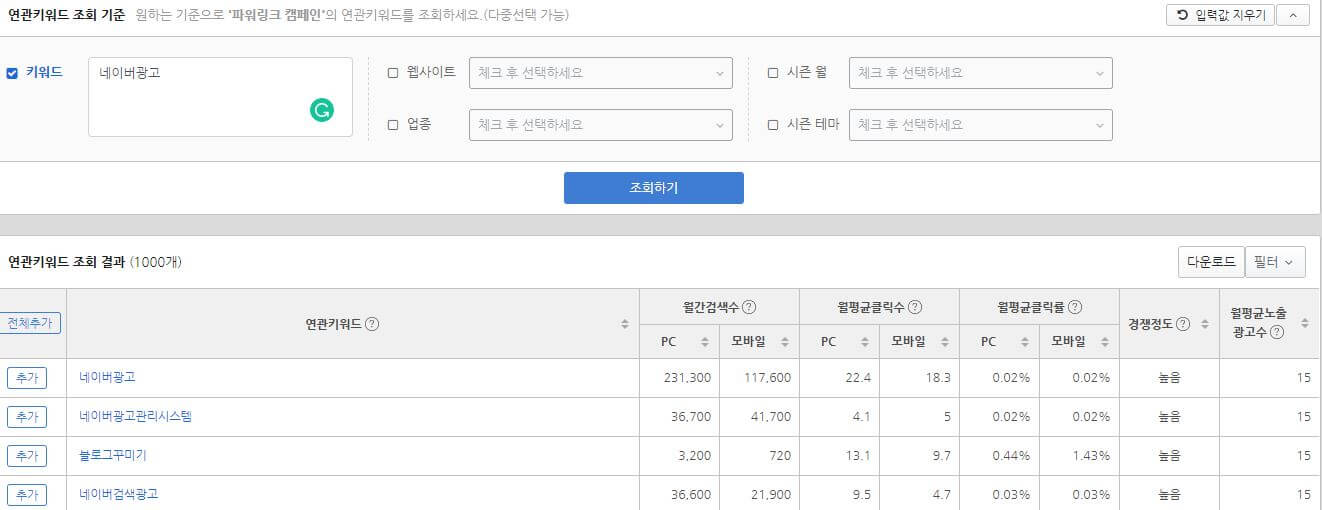Open help icon beside 월평균노출 광고수

point(1277,332)
